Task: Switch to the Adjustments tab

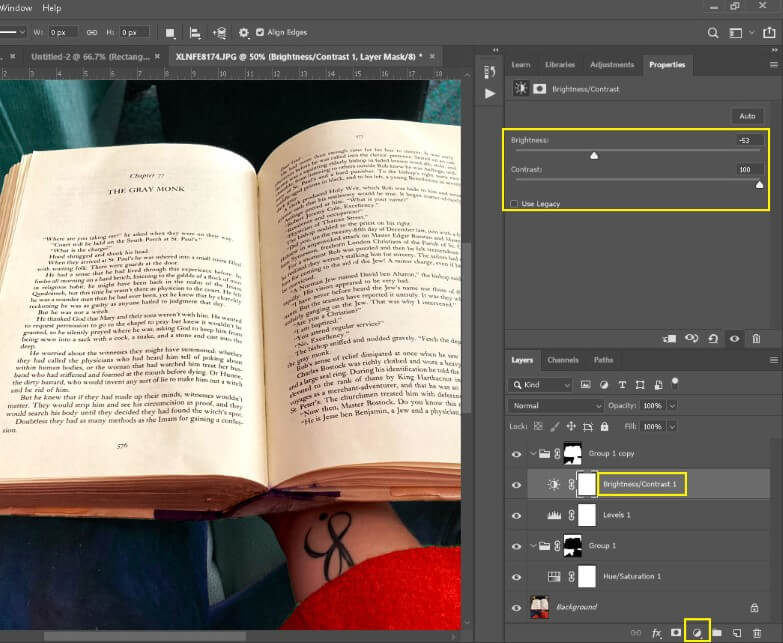Action: (612, 65)
